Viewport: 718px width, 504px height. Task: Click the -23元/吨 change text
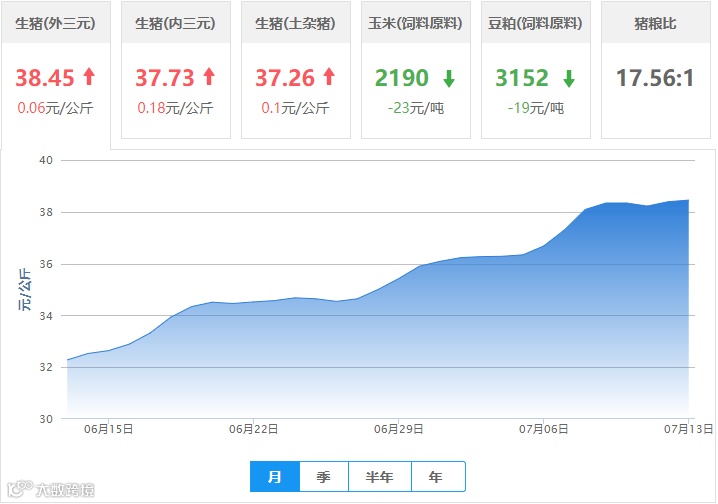pos(416,108)
